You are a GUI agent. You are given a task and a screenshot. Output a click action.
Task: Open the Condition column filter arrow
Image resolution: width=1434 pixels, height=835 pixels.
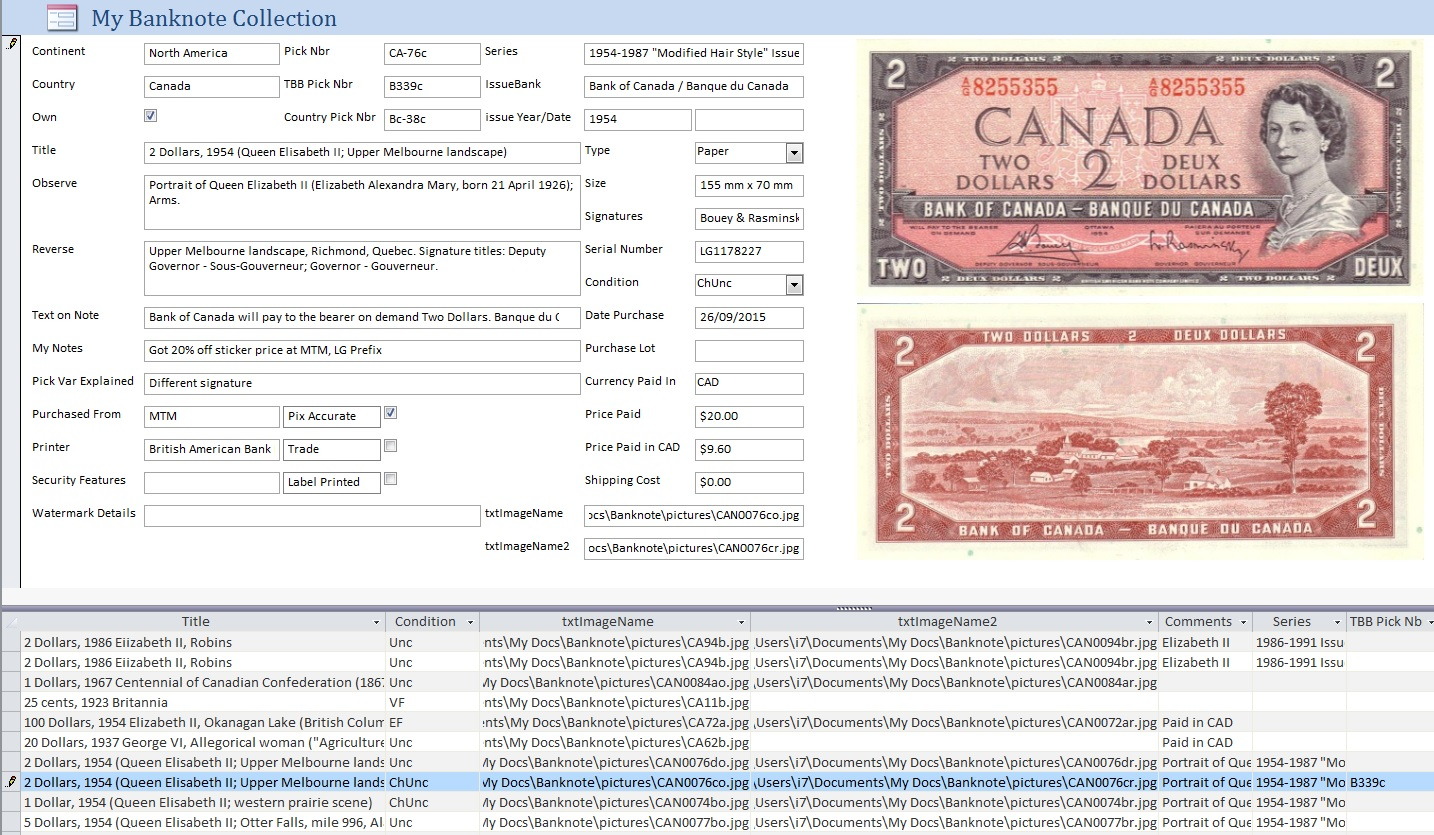470,622
